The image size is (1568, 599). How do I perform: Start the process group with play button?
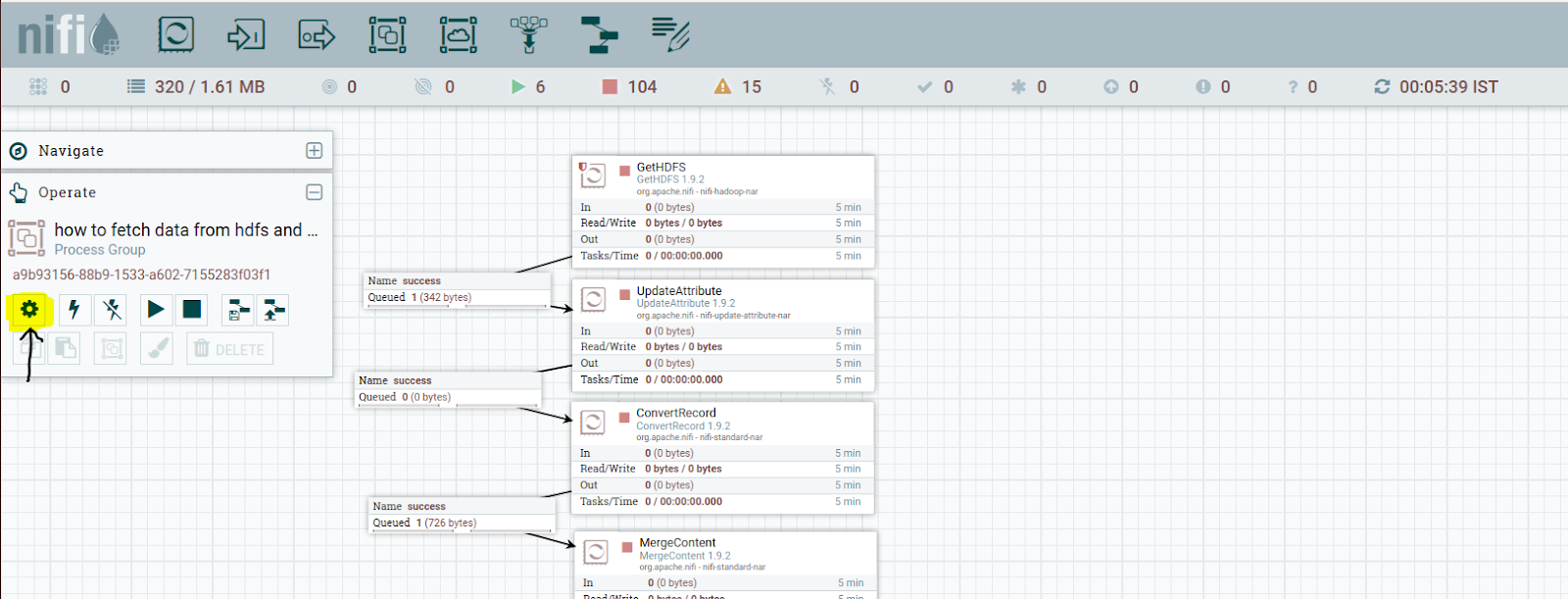[155, 310]
